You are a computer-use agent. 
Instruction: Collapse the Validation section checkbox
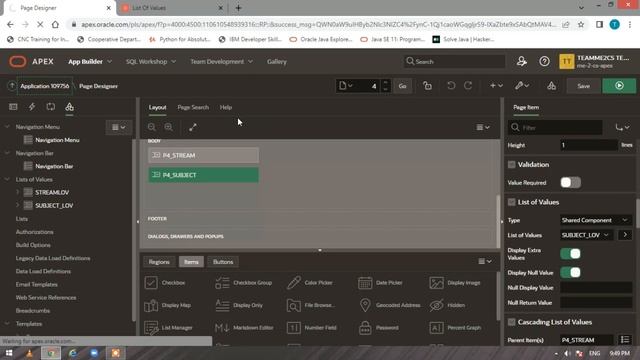[x=511, y=164]
